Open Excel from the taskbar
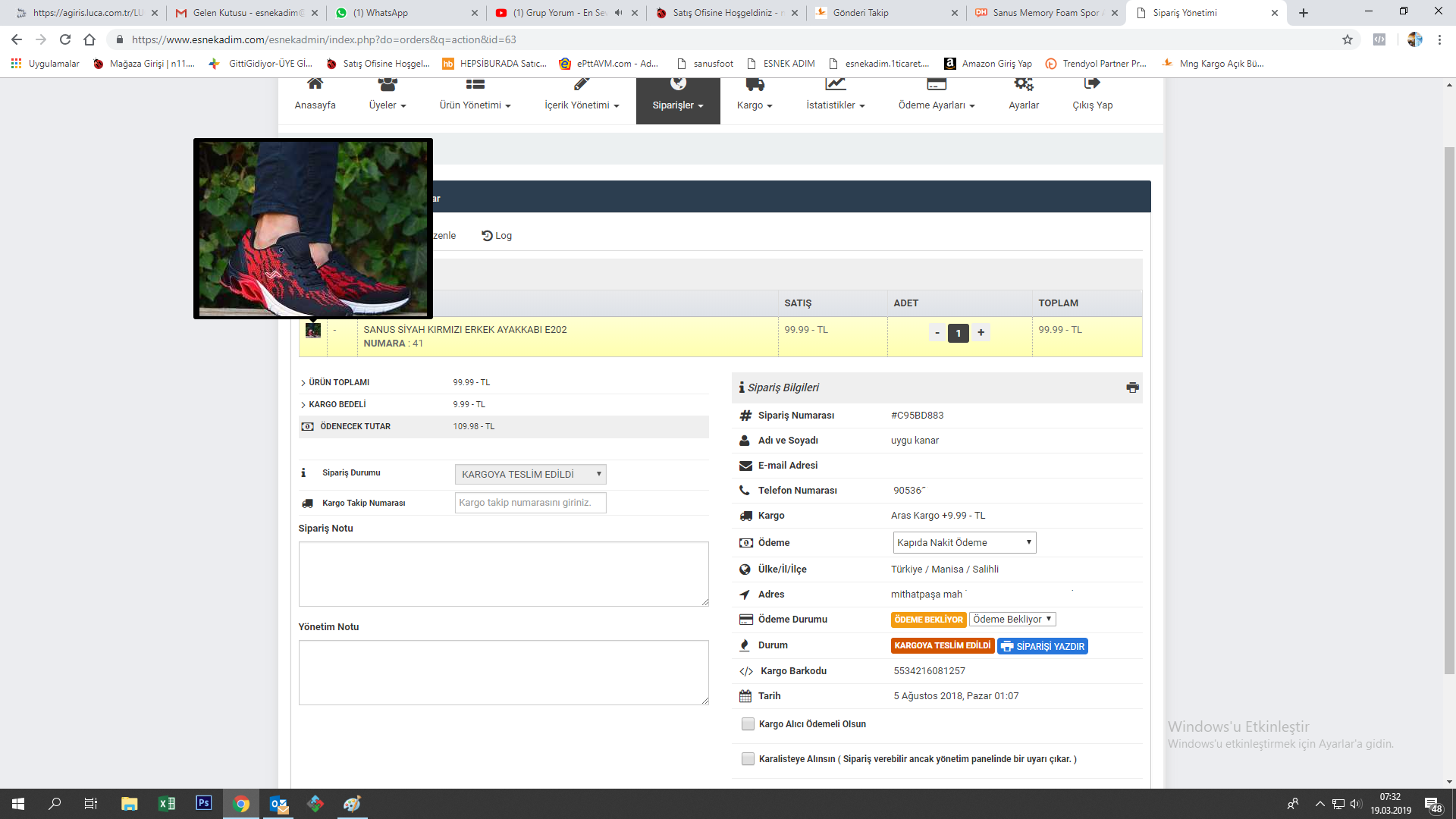1456x819 pixels. (x=167, y=804)
